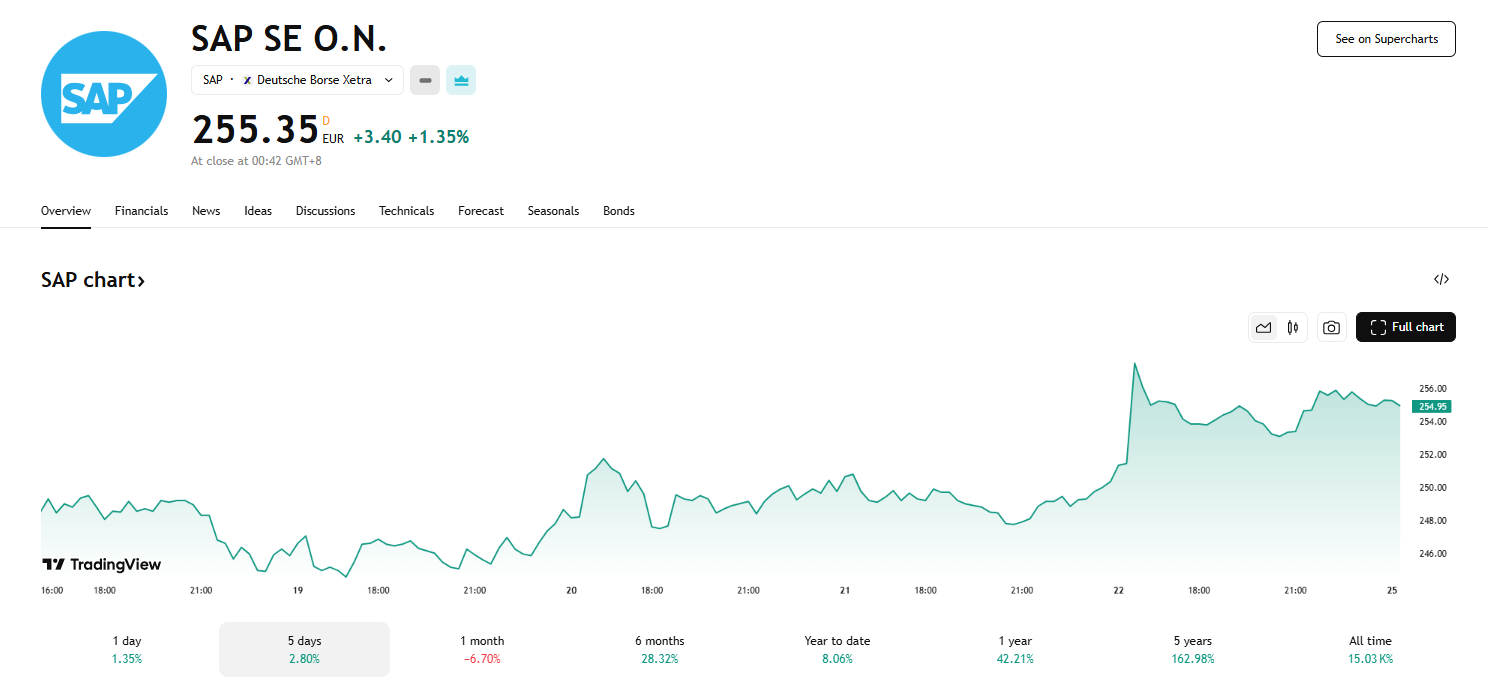Take a chart snapshot with camera icon

1331,327
